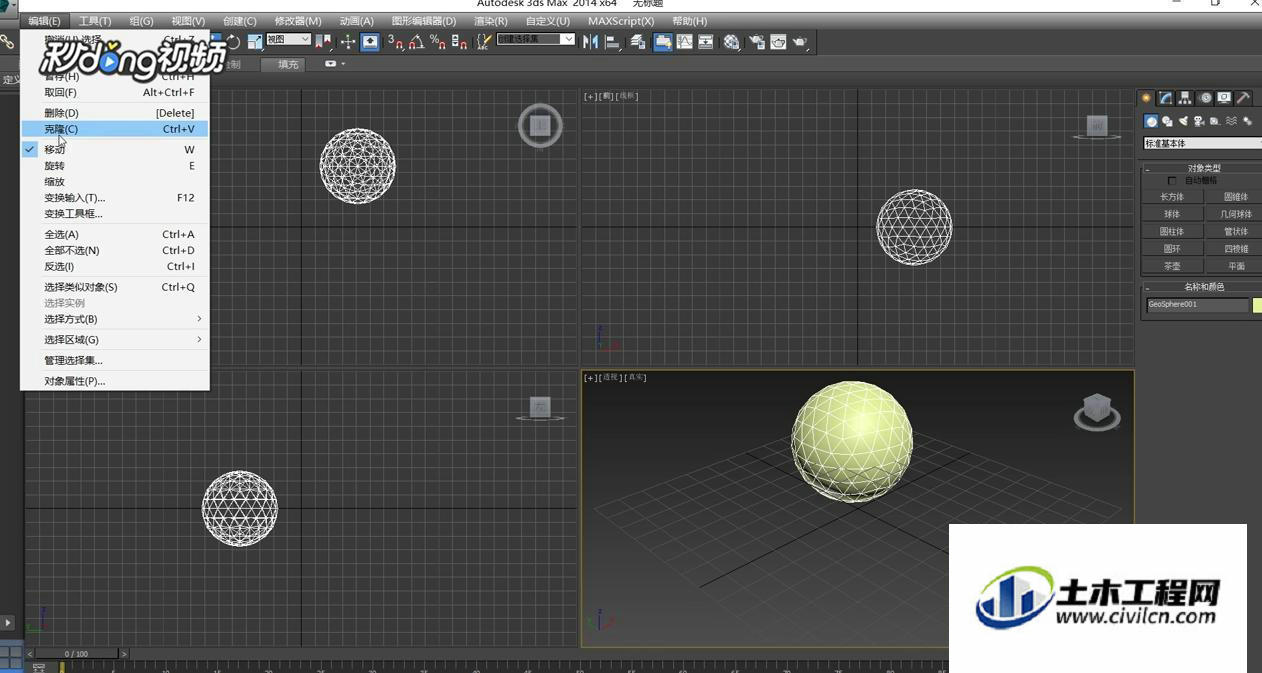Open the Rendering (渲染) menu
The width and height of the screenshot is (1262, 673).
(490, 21)
